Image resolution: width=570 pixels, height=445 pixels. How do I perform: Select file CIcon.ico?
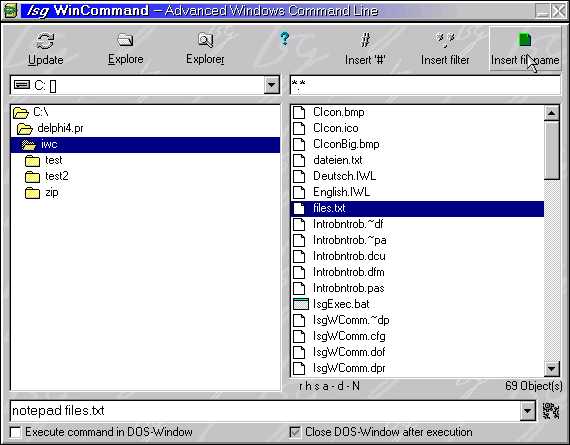[417, 128]
